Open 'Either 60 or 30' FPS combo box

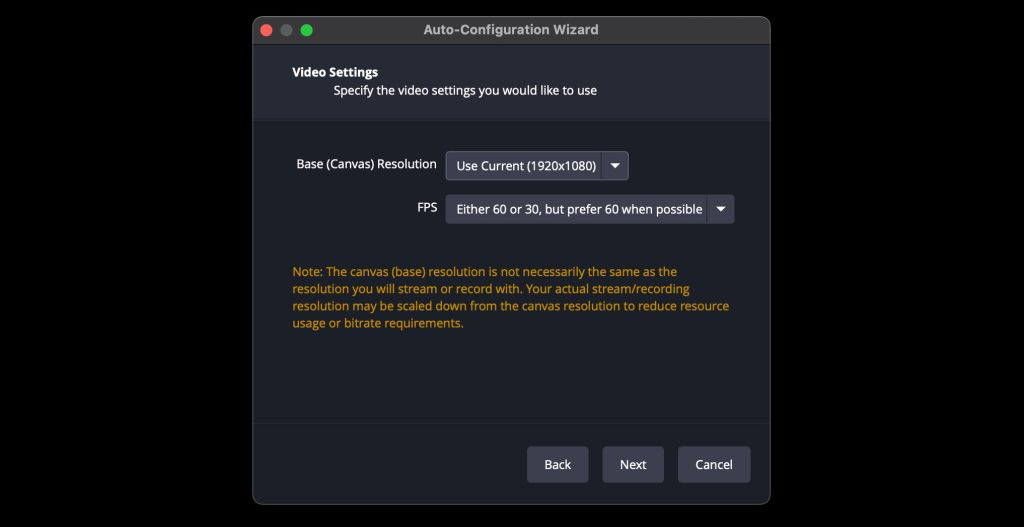click(x=590, y=209)
